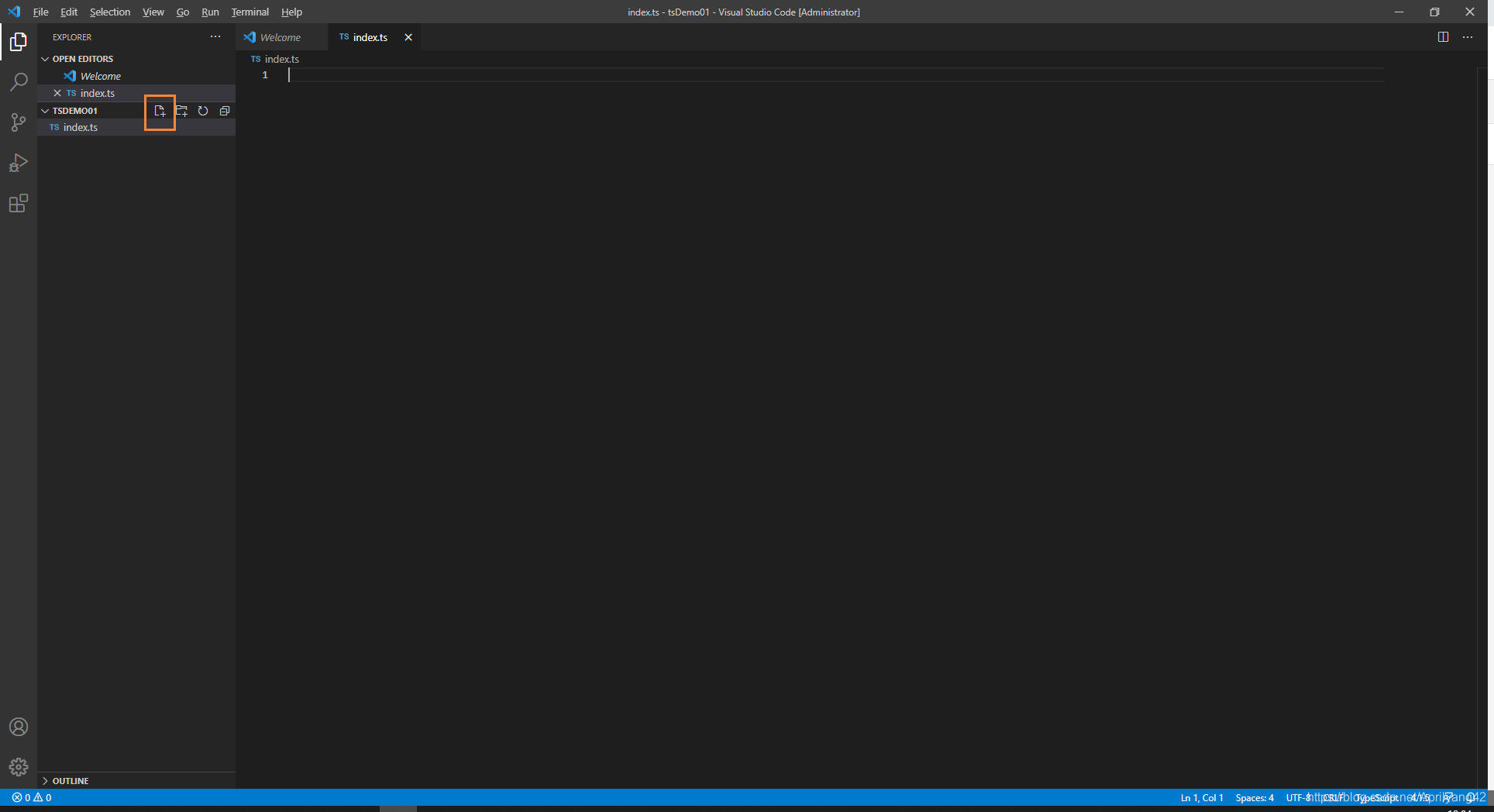Collapse all folders in TSDEMO01 explorer
Viewport: 1494px width, 812px height.
[225, 111]
